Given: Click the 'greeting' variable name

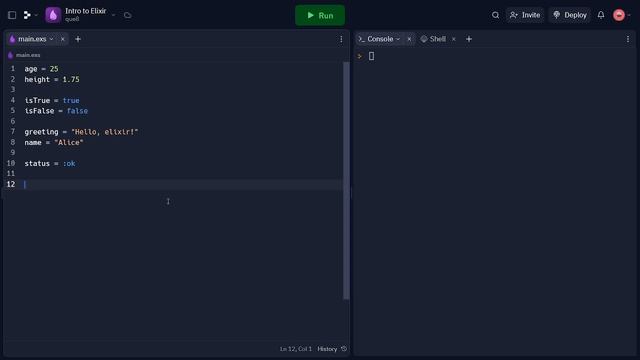Looking at the screenshot, I should click(x=41, y=132).
